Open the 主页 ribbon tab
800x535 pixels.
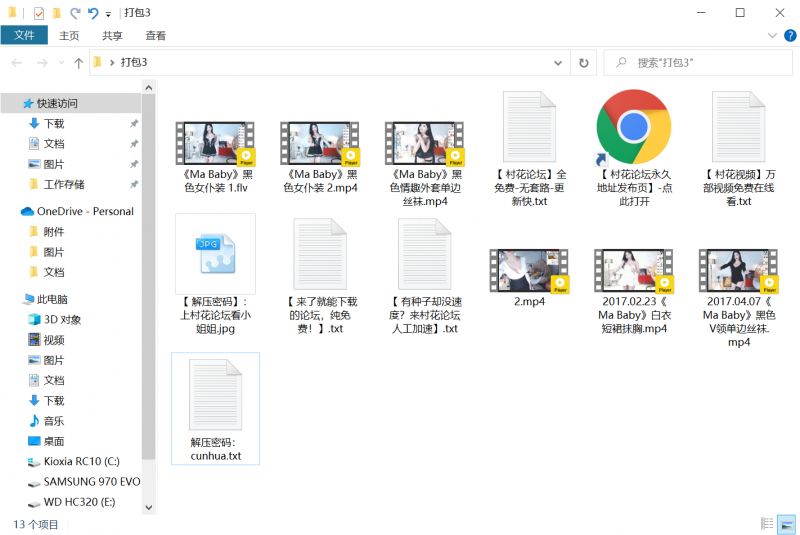tap(69, 35)
